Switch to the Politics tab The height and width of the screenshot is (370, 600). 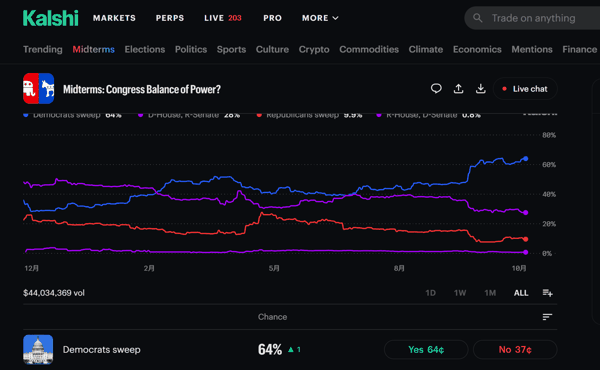pos(191,49)
